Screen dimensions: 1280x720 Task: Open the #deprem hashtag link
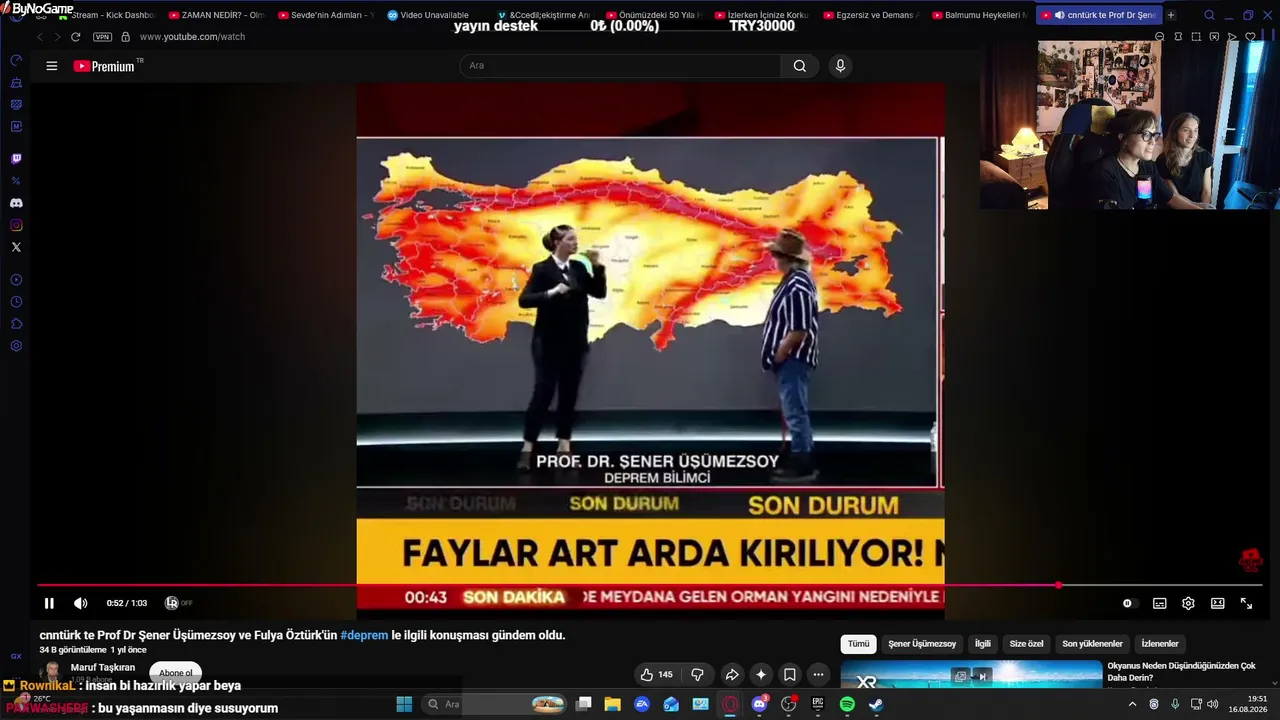click(364, 635)
